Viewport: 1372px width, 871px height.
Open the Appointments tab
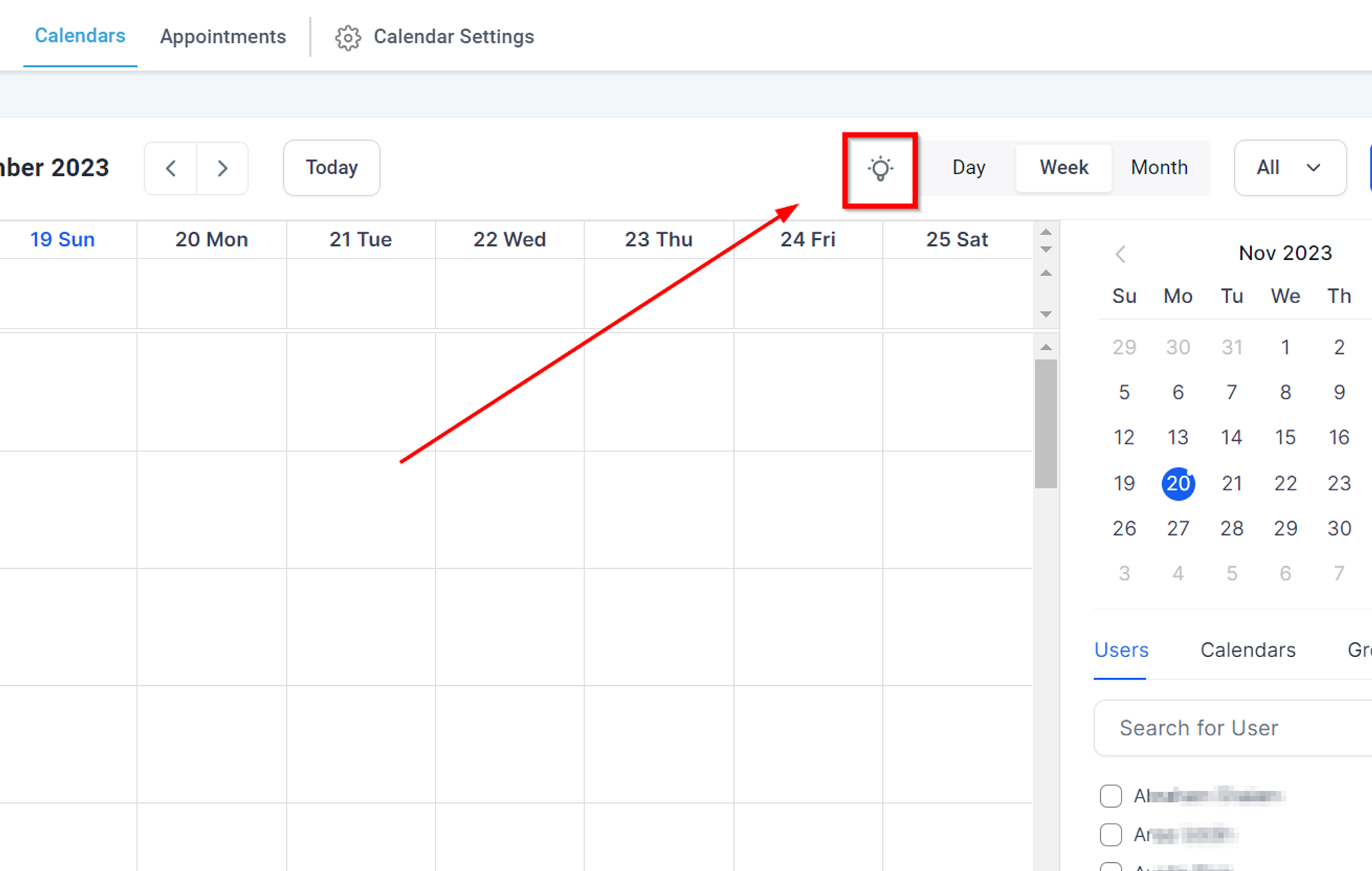(223, 37)
